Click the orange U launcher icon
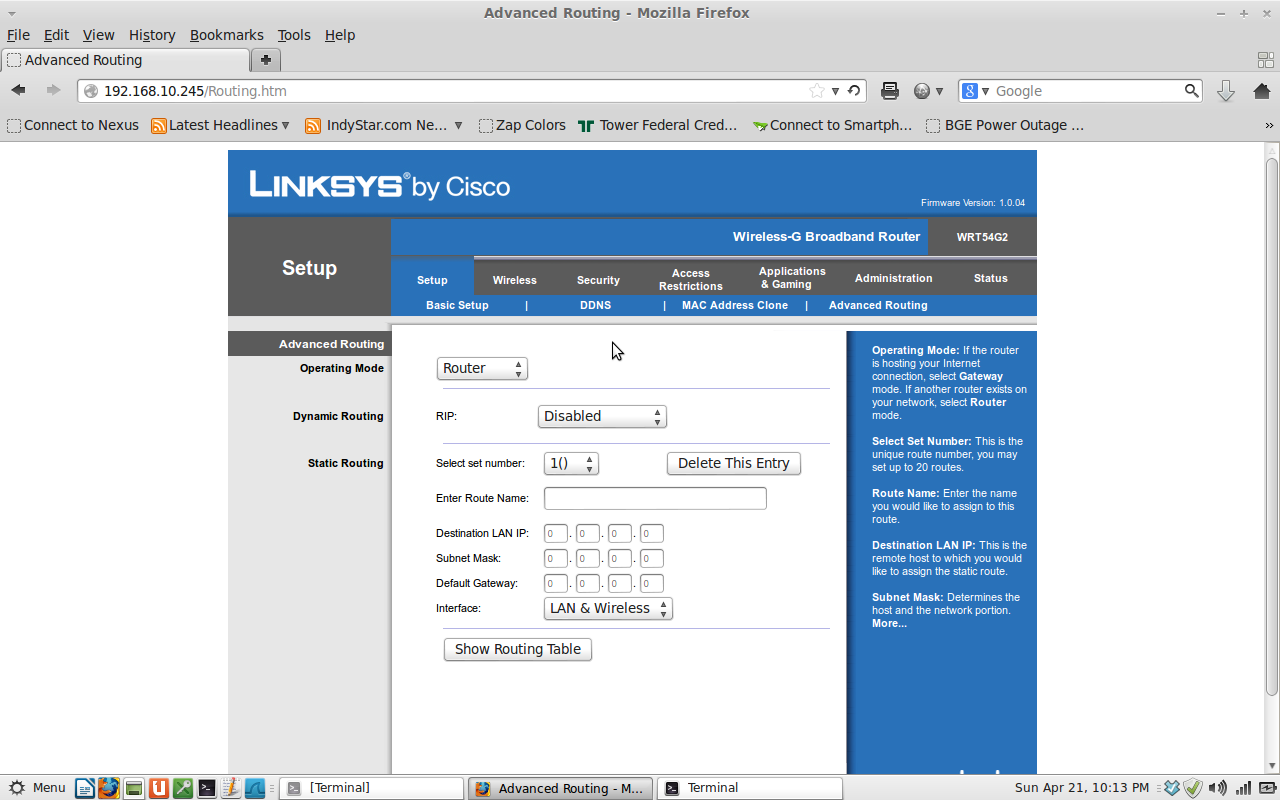This screenshot has width=1280, height=800. [158, 788]
